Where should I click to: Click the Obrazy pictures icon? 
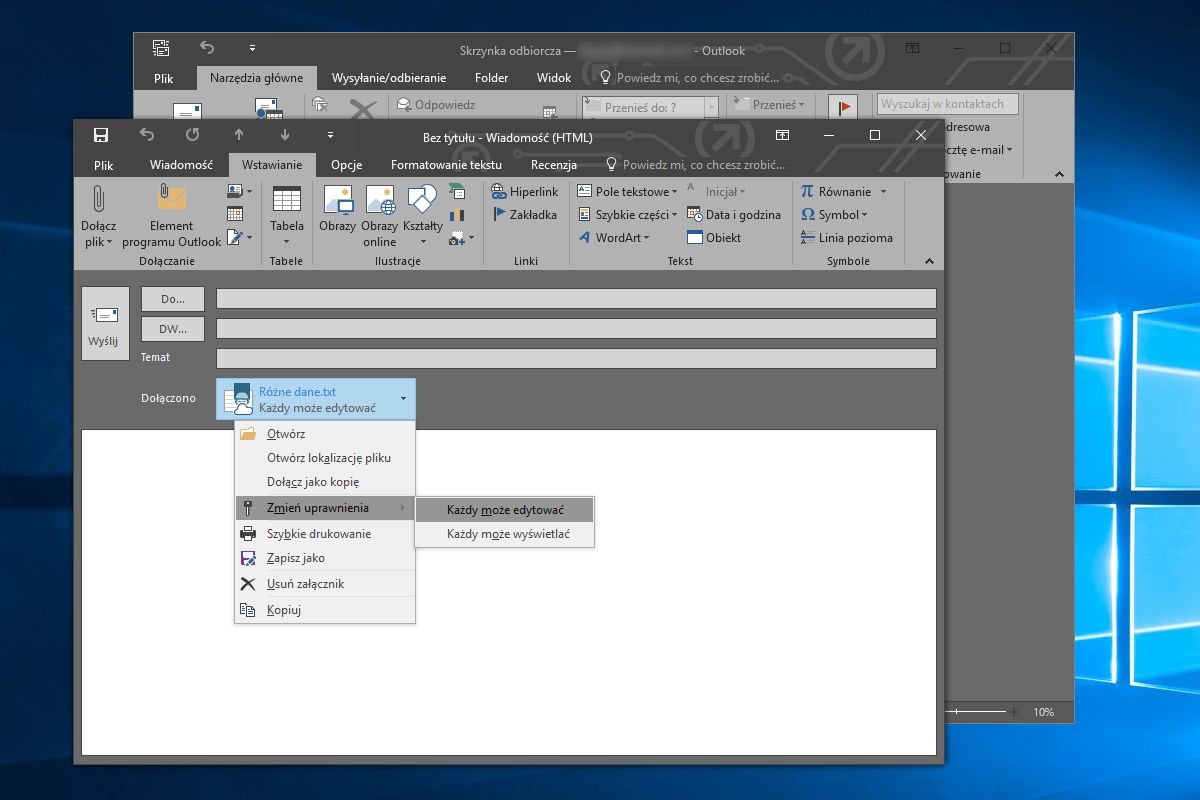click(337, 201)
